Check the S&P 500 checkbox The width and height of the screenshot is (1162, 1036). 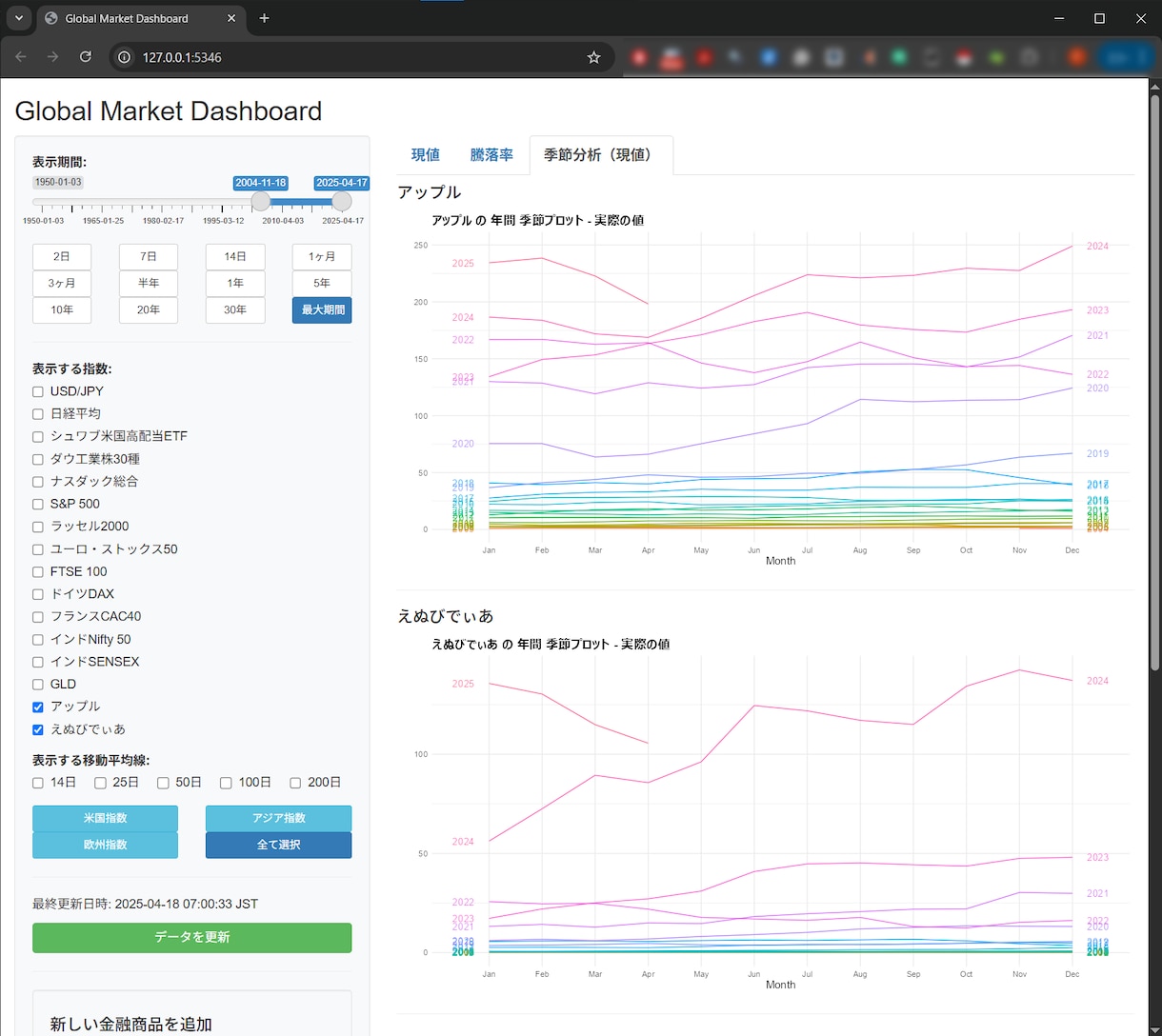pyautogui.click(x=38, y=504)
